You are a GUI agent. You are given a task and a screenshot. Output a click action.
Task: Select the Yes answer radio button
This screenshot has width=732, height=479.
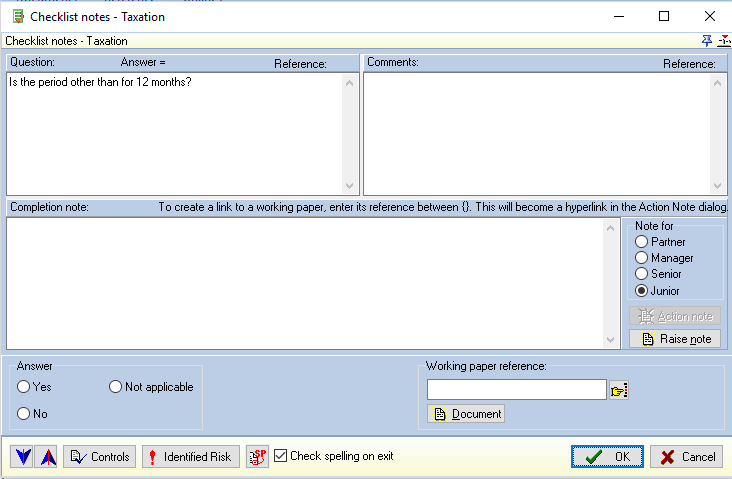23,387
